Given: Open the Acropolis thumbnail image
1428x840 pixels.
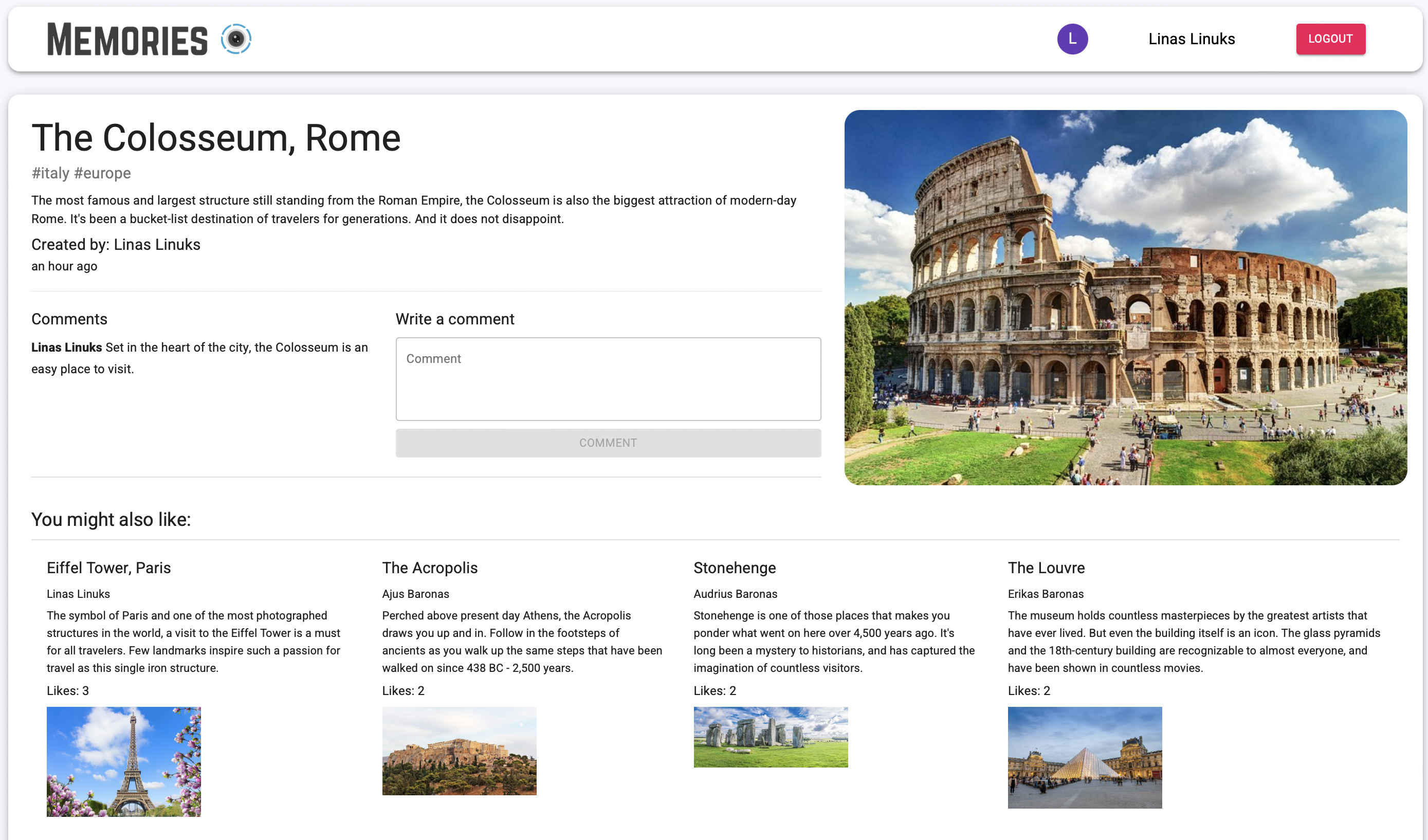Looking at the screenshot, I should point(459,751).
